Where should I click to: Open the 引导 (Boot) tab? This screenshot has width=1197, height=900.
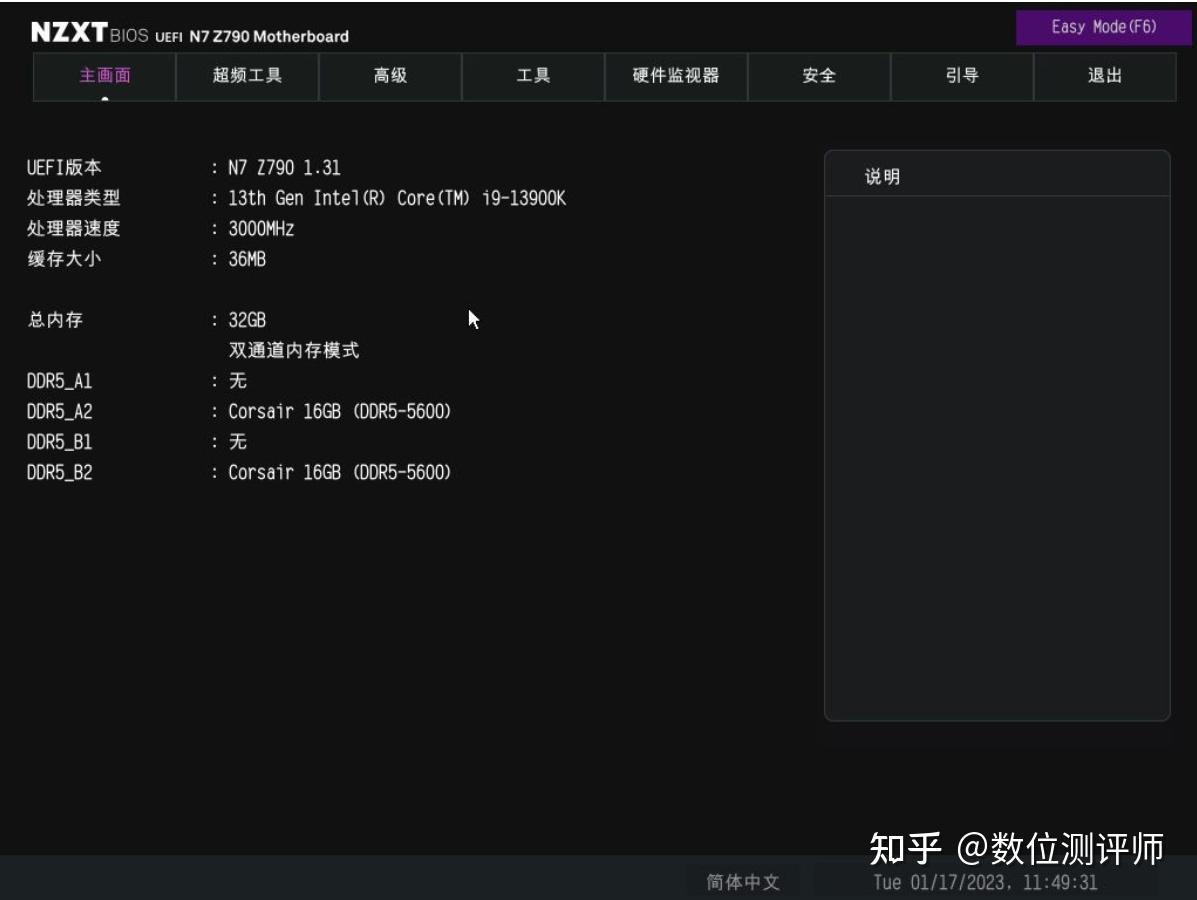(961, 75)
